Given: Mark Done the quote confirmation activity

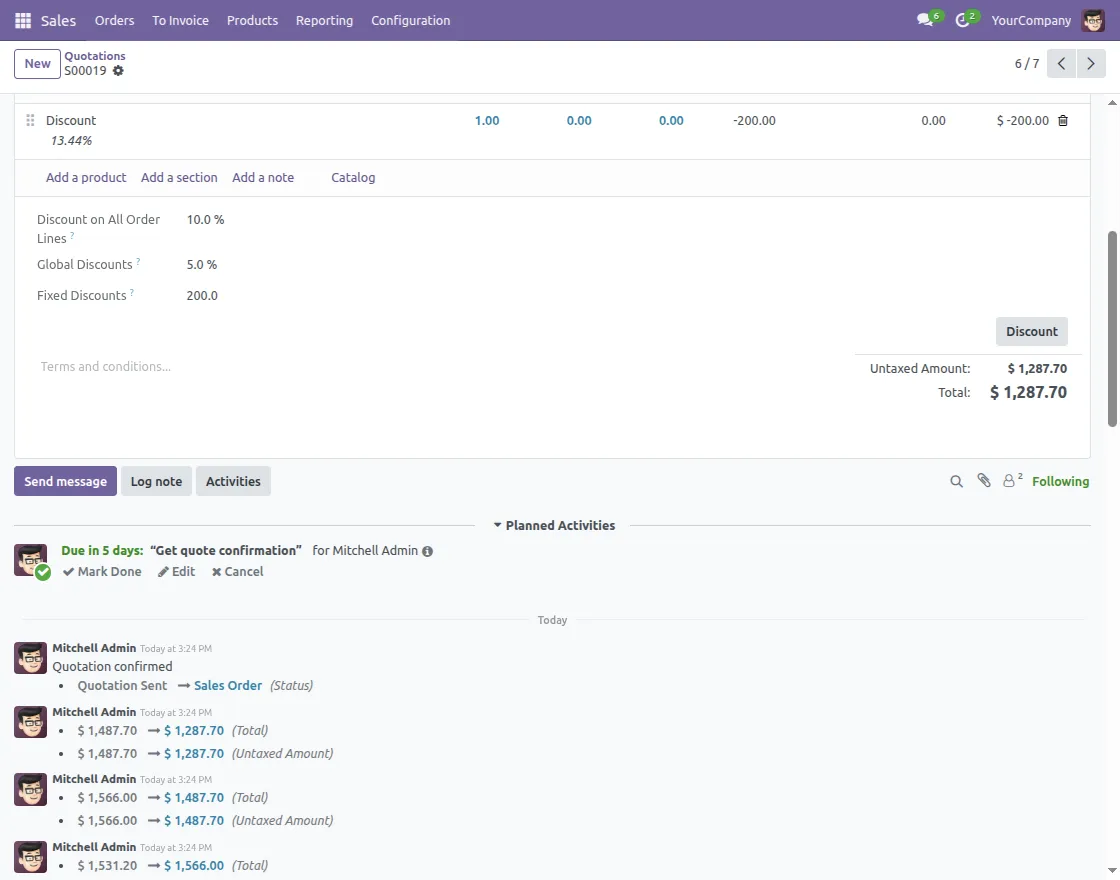Looking at the screenshot, I should pyautogui.click(x=102, y=572).
